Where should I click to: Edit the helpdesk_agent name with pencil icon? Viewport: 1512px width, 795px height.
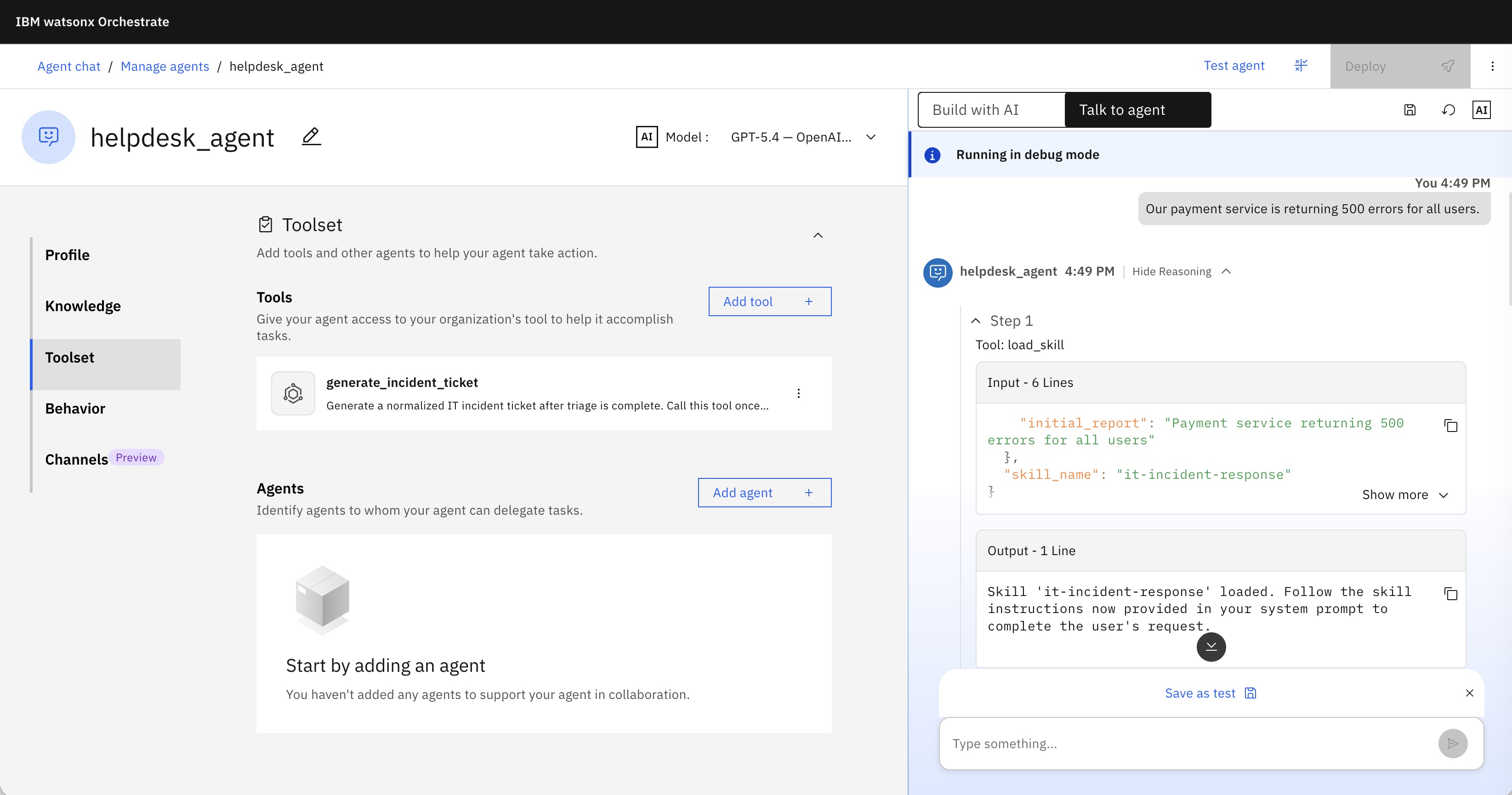(x=311, y=136)
